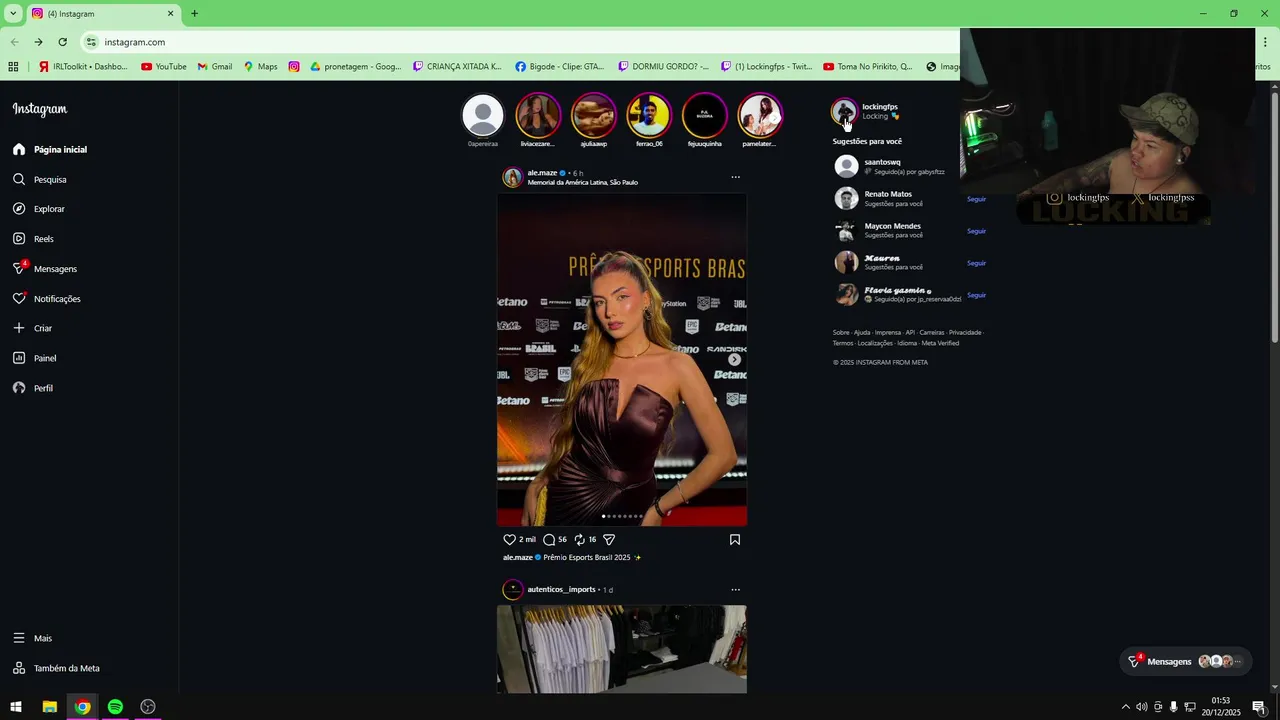
Task: Open Renato Matos suggested profile
Action: tap(888, 194)
